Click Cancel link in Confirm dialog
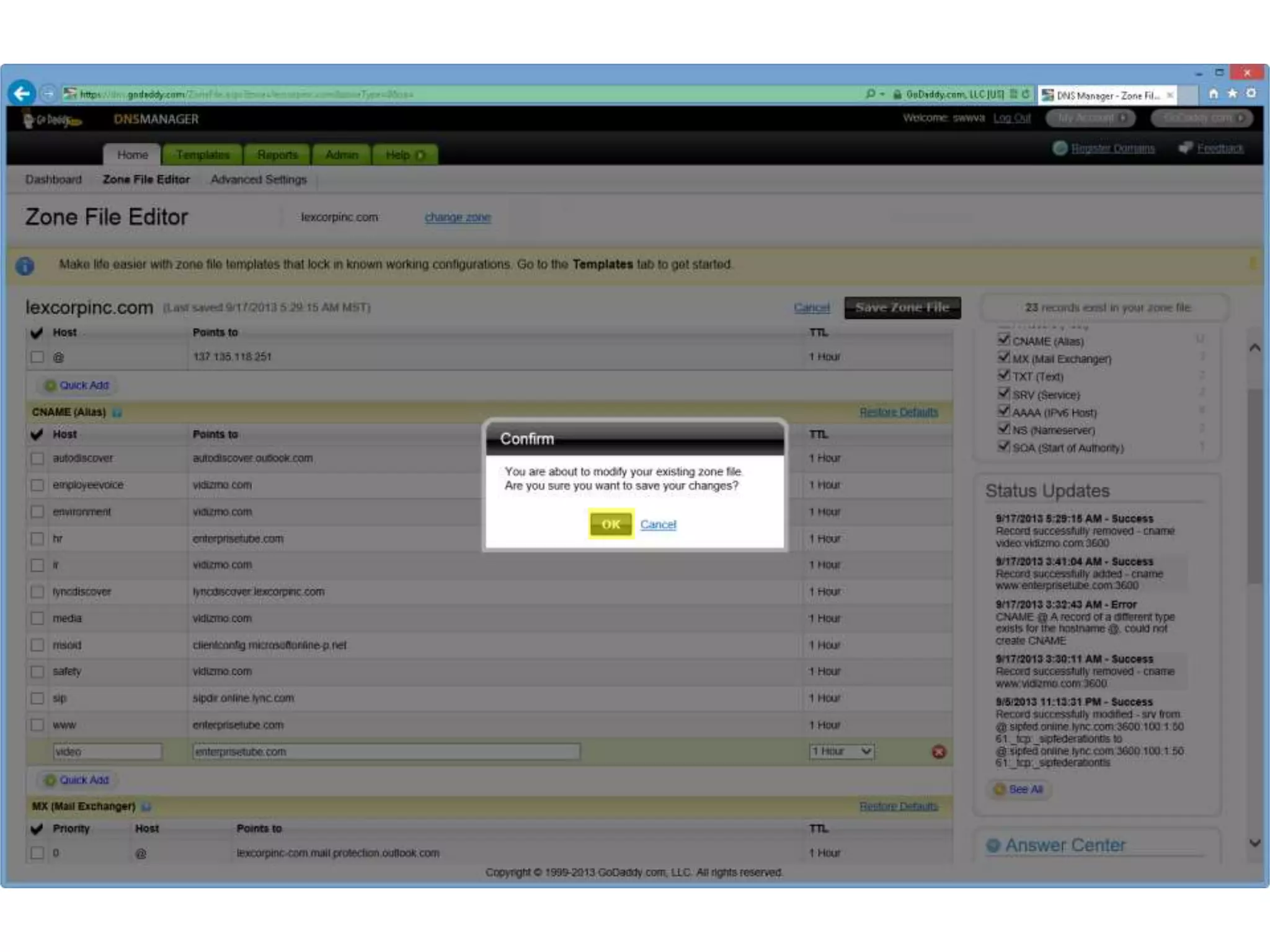The image size is (1270, 952). (x=658, y=524)
